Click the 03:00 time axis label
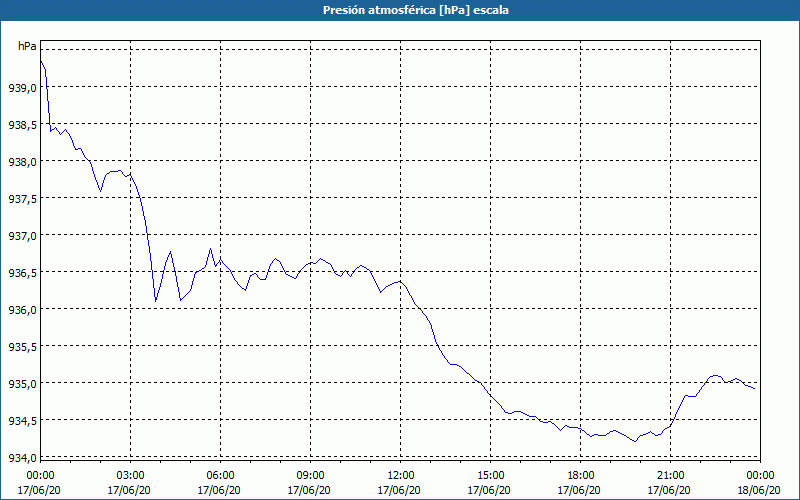 [x=131, y=476]
